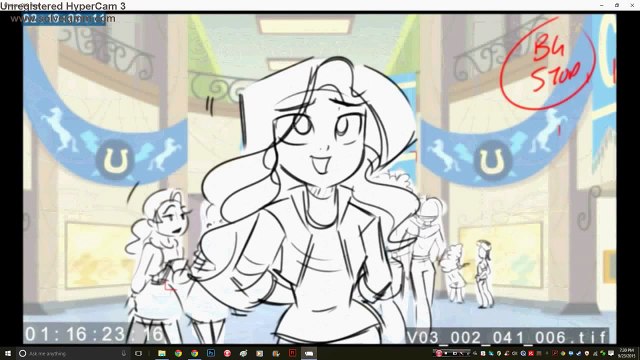Select the active video player taskbar button
This screenshot has width=640, height=360.
[x=309, y=353]
